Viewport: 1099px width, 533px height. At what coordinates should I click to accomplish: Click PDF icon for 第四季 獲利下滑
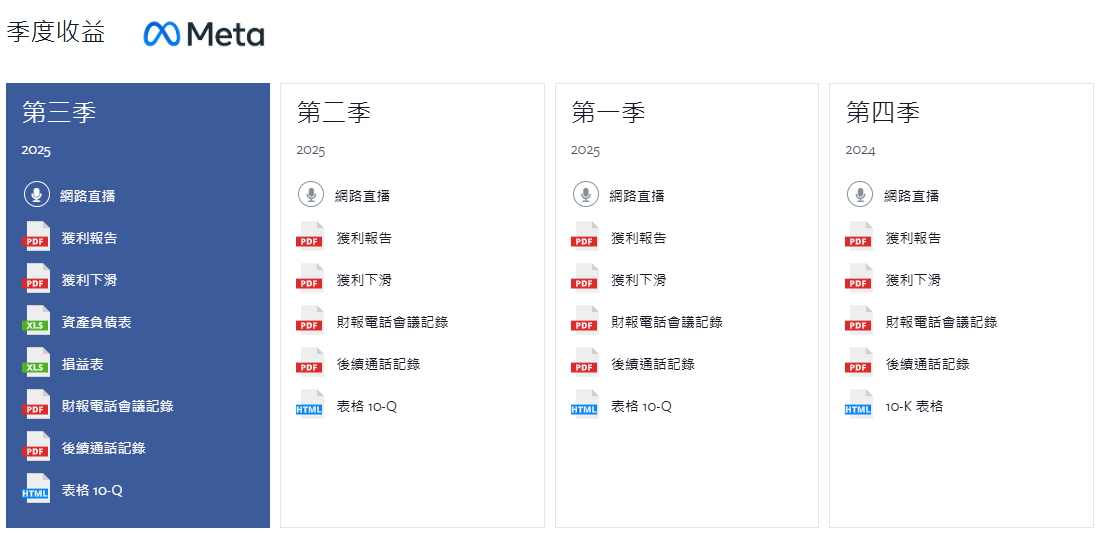859,278
